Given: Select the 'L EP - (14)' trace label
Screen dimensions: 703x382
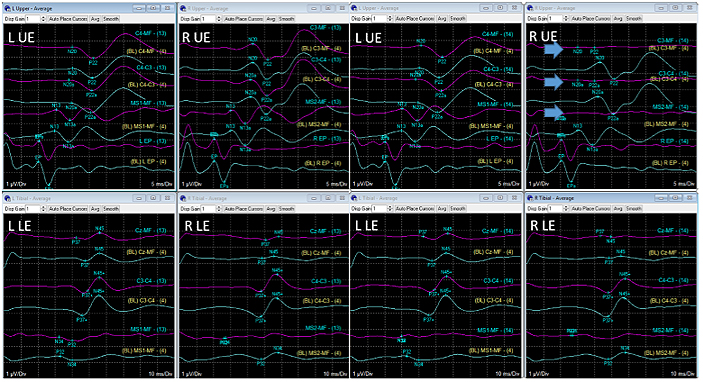Looking at the screenshot, I should (499, 139).
